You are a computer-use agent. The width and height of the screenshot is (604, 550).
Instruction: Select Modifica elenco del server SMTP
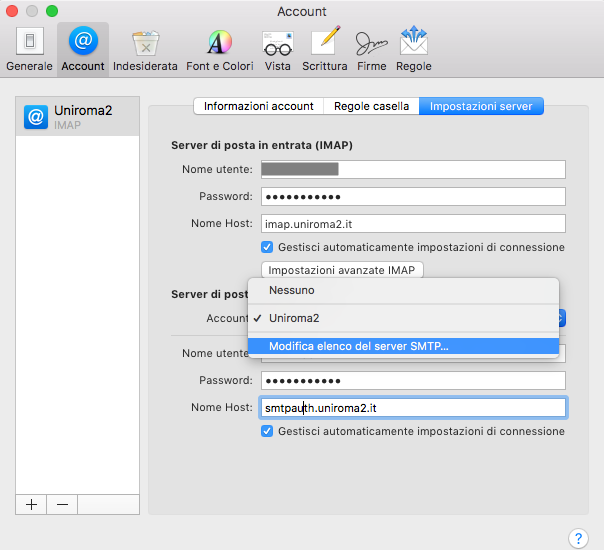pos(403,346)
